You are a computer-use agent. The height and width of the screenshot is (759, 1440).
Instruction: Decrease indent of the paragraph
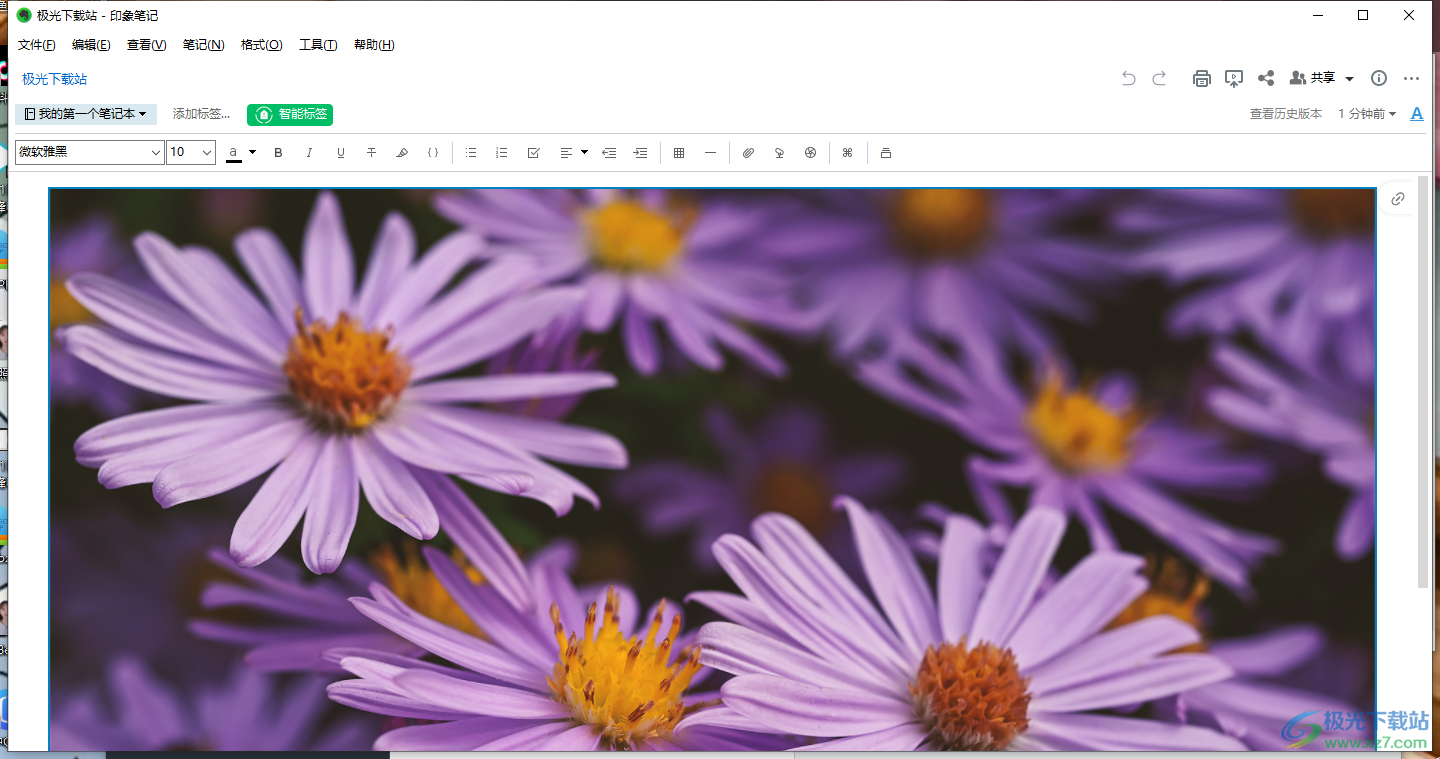click(x=609, y=153)
